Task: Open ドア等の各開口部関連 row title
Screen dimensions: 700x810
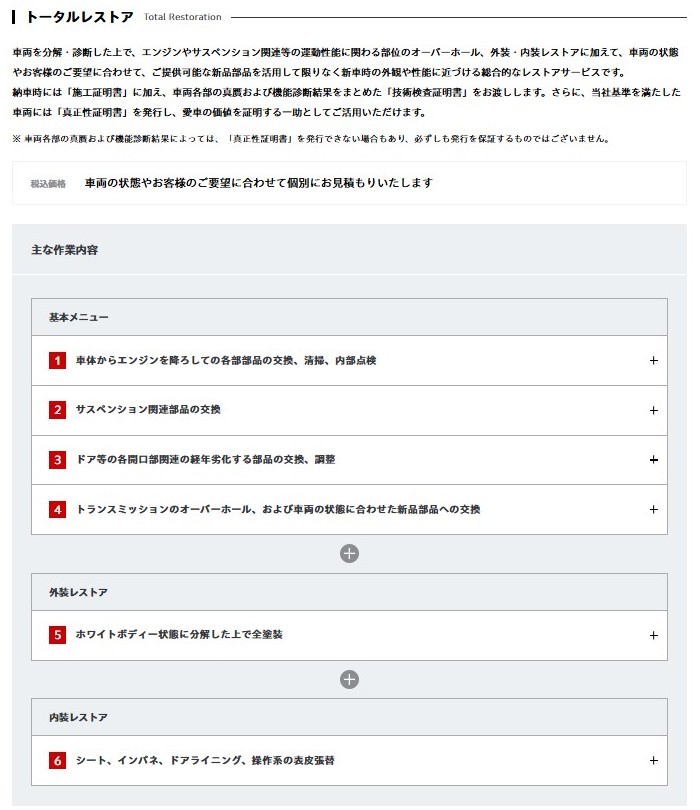Action: point(206,460)
